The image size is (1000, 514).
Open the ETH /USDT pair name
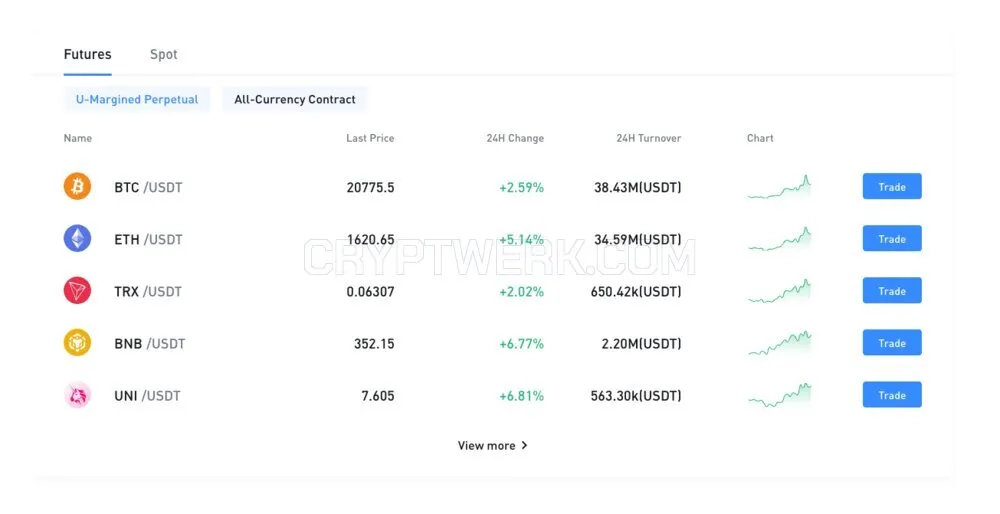tap(148, 240)
